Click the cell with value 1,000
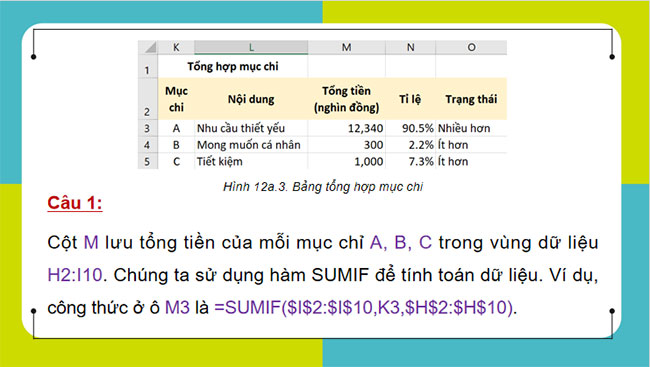Screen dimensions: 650x367 pos(347,161)
